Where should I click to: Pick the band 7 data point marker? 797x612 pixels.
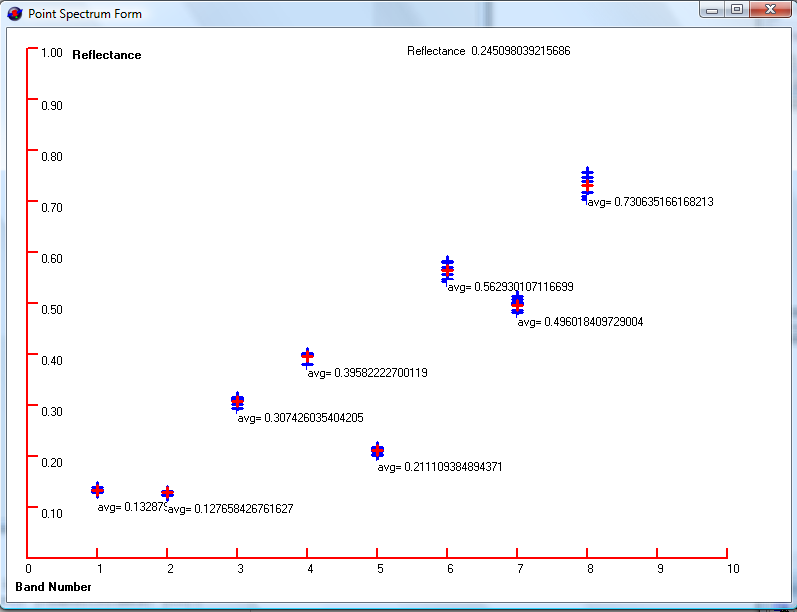[x=517, y=303]
